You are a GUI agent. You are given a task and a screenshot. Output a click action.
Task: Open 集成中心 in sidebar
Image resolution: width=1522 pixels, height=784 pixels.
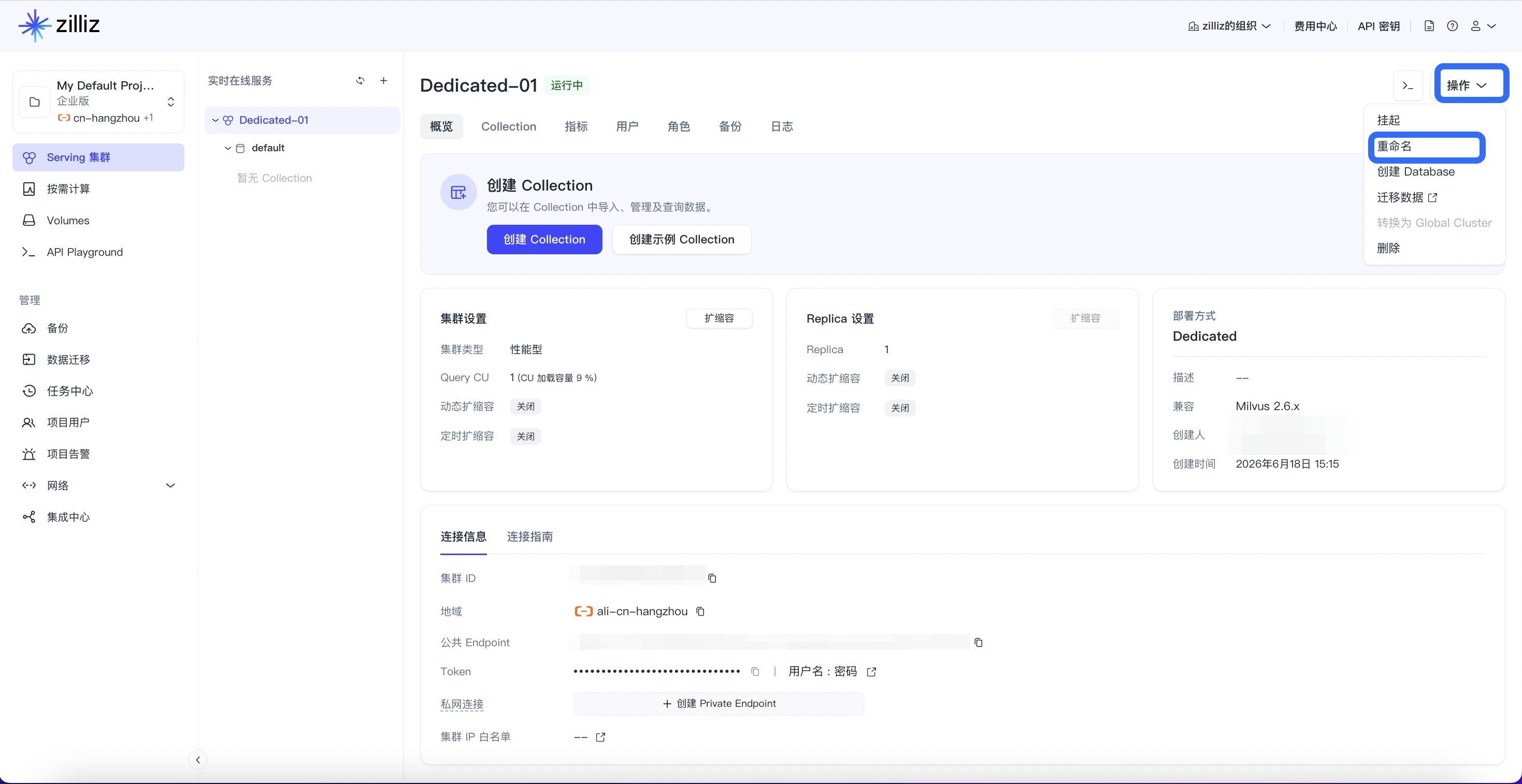pyautogui.click(x=98, y=517)
